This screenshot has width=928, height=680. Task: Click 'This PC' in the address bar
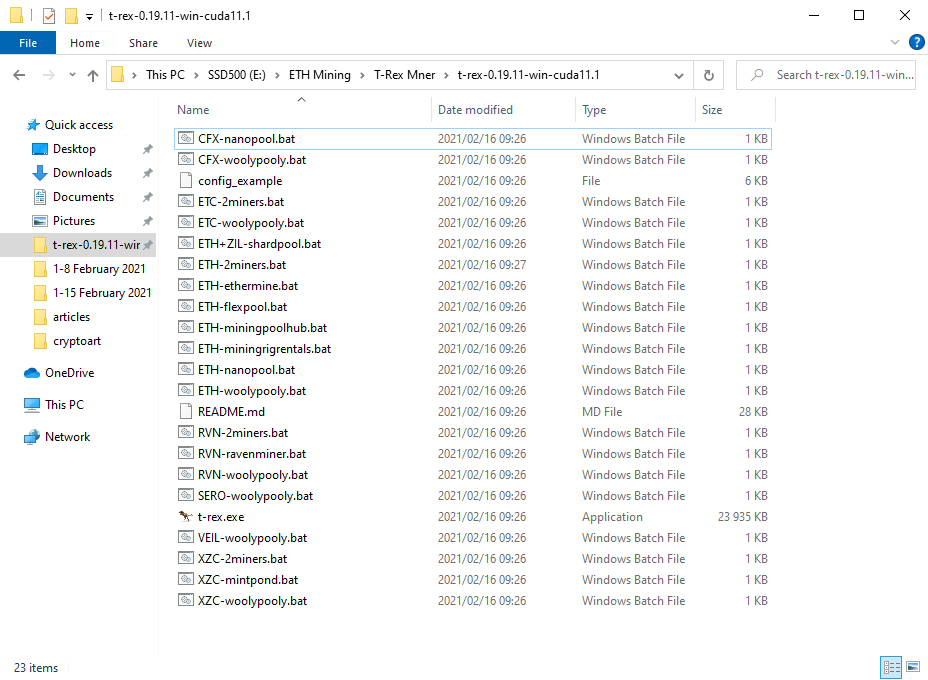(165, 75)
